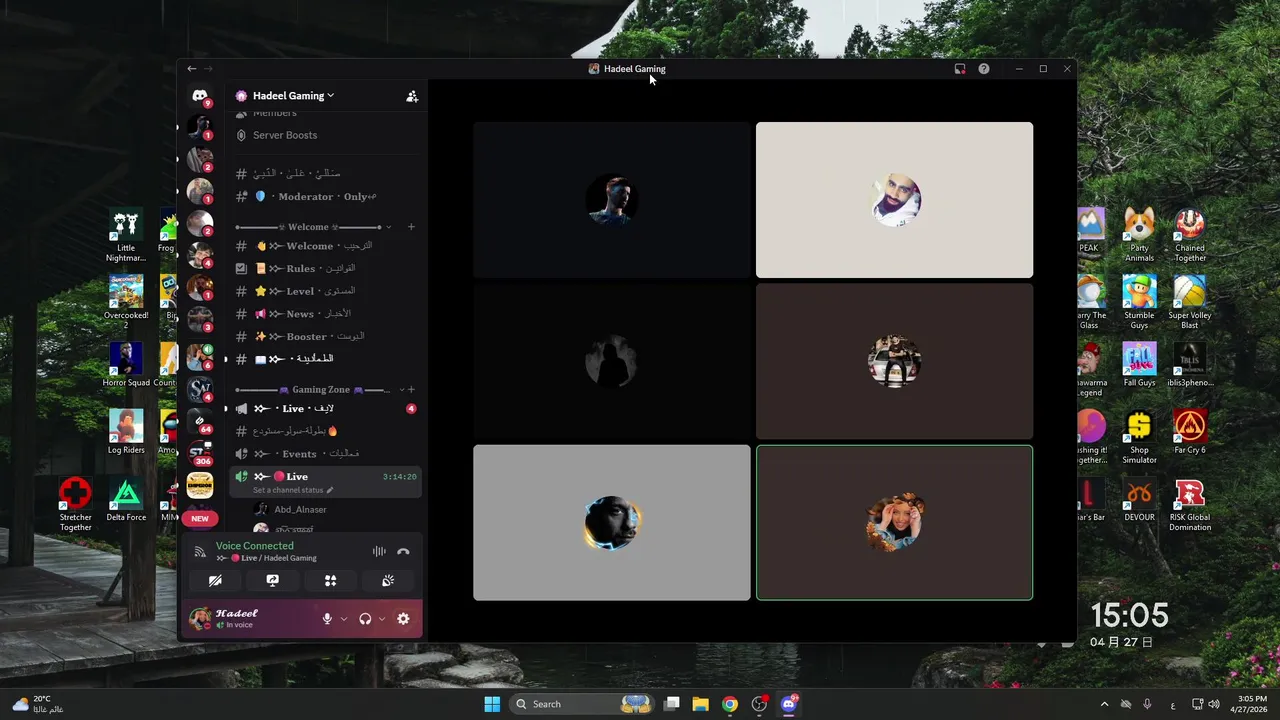Show hidden system tray icons chevron
Screen dimensions: 1280x720
pos(1104,704)
